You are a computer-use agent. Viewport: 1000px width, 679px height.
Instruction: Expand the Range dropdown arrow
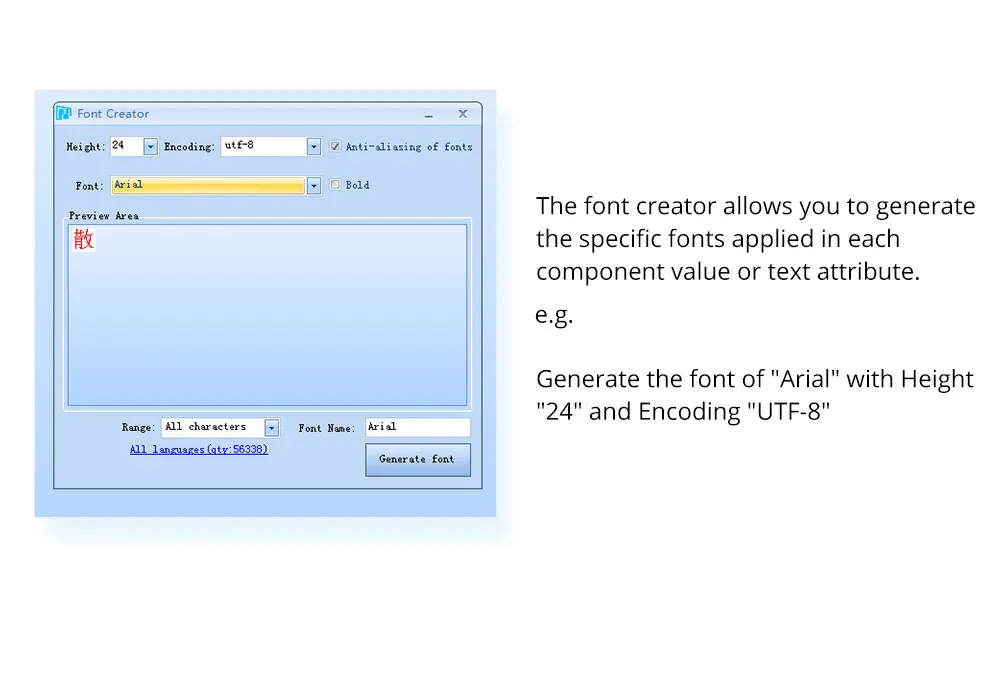[272, 427]
